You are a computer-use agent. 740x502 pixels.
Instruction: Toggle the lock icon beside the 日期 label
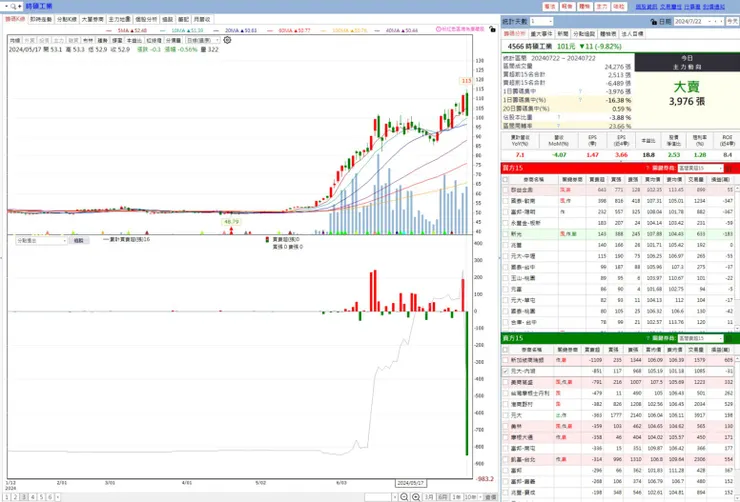[653, 22]
